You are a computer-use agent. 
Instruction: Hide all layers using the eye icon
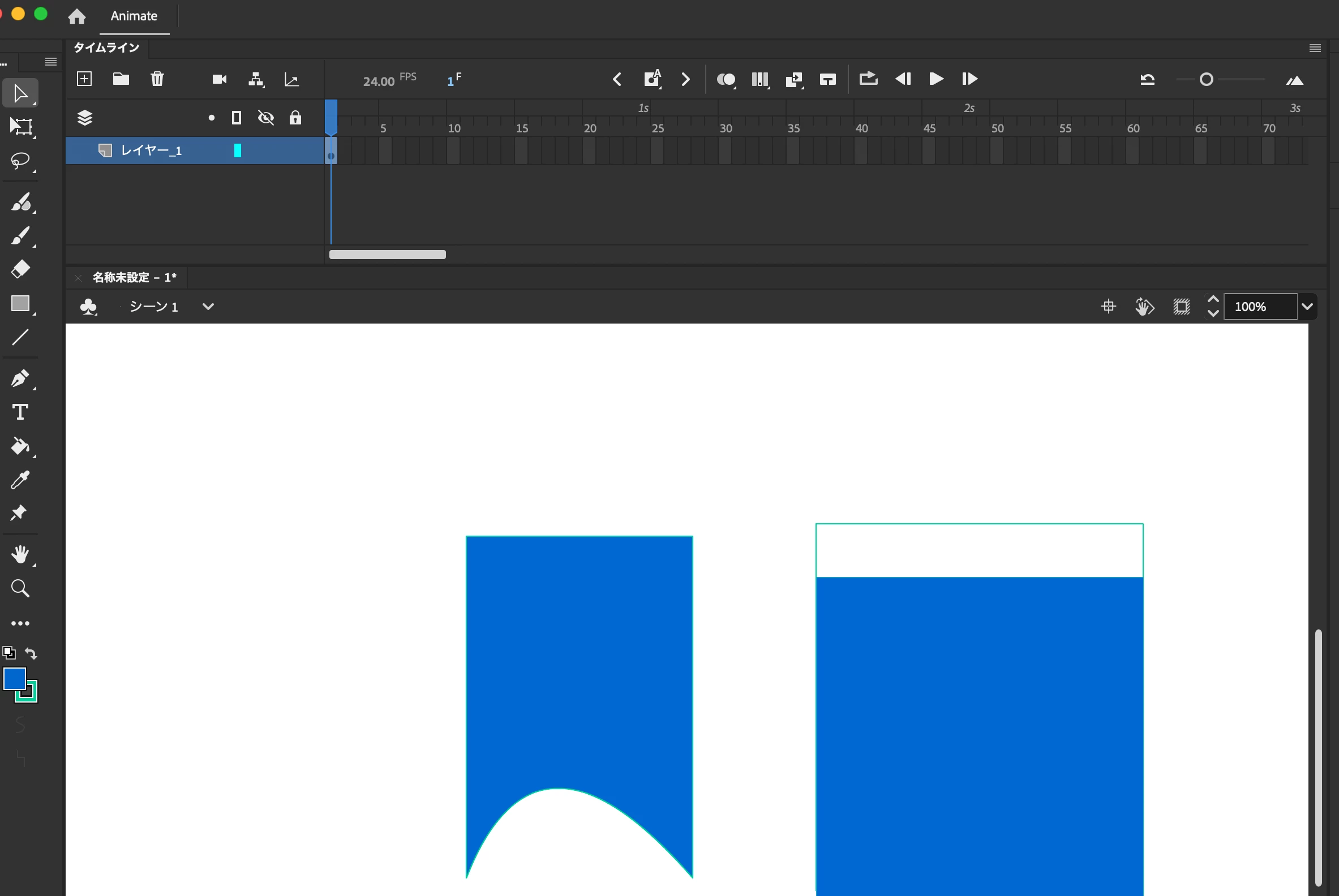(266, 118)
